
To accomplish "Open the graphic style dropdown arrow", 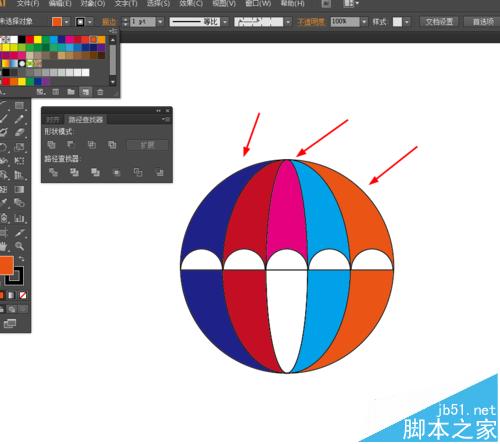I will pyautogui.click(x=407, y=22).
